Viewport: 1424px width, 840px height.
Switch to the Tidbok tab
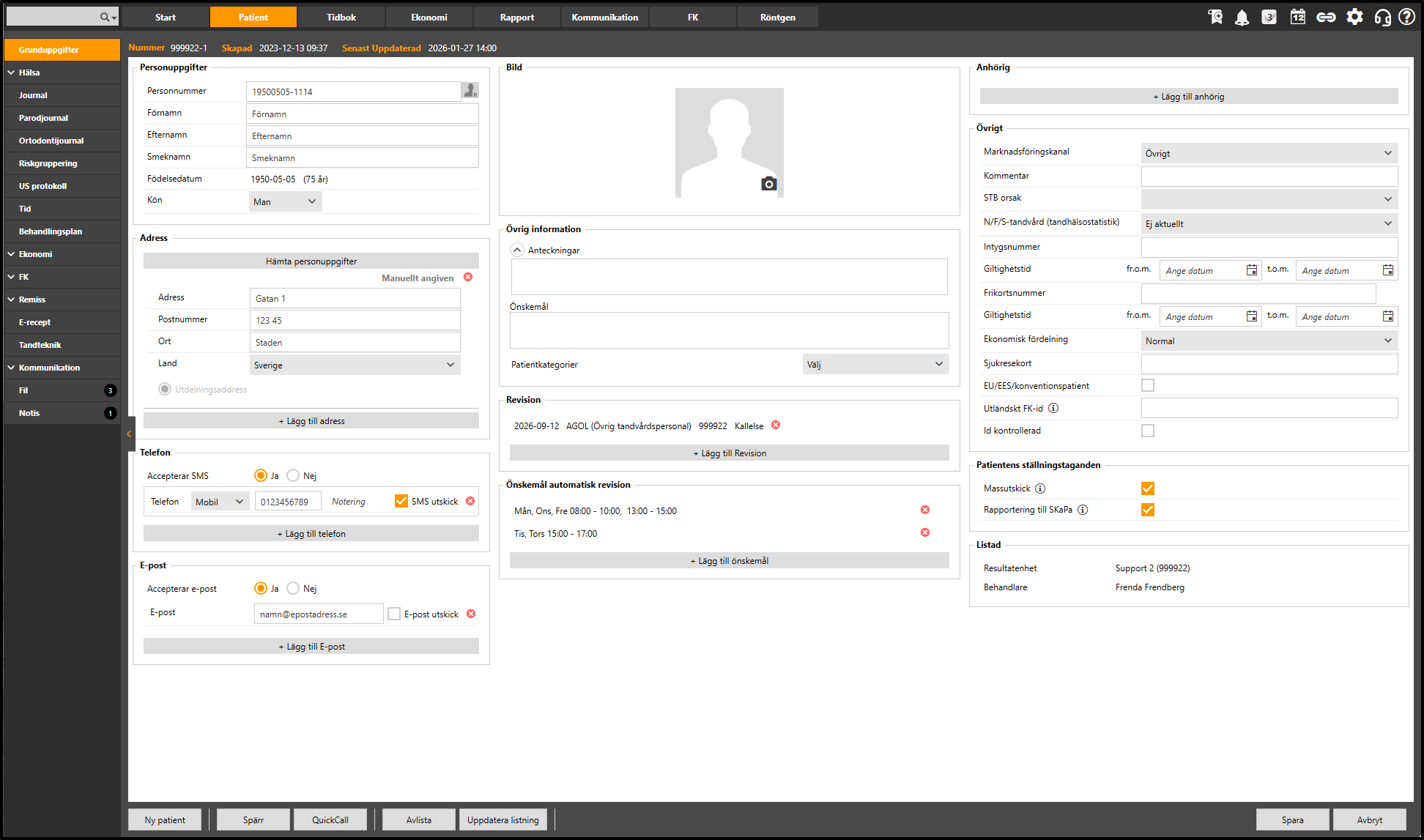(x=341, y=18)
